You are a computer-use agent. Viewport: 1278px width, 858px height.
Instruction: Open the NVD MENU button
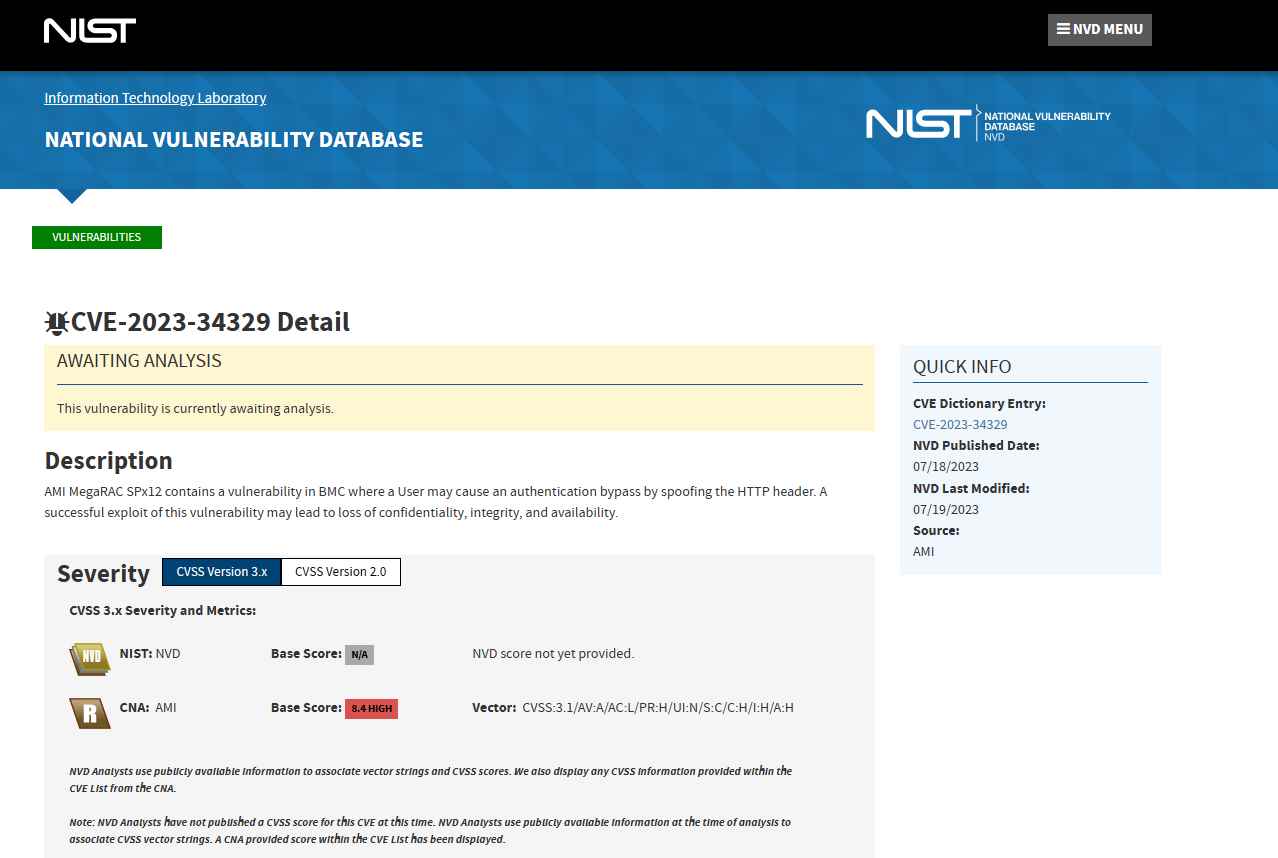point(1100,30)
